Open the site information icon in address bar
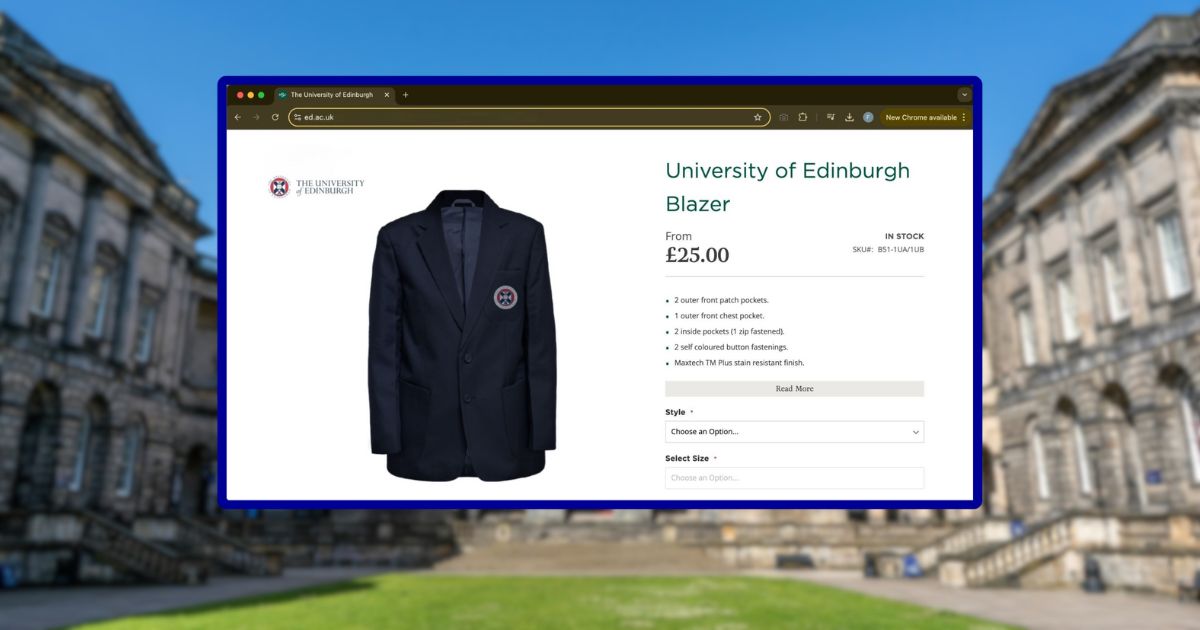The width and height of the screenshot is (1200, 630). point(297,117)
